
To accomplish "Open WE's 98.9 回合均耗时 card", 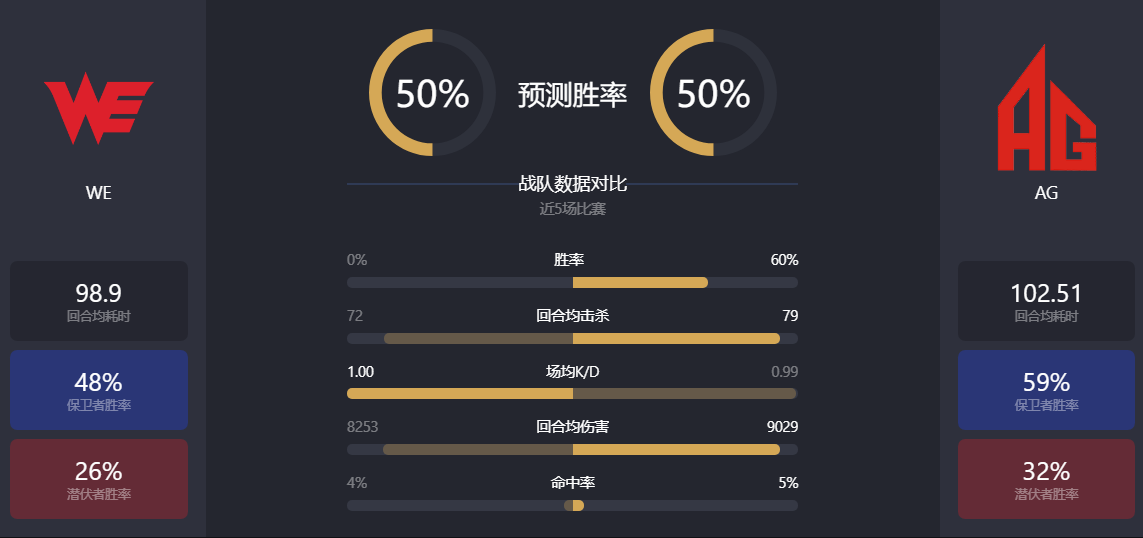I will click(99, 301).
